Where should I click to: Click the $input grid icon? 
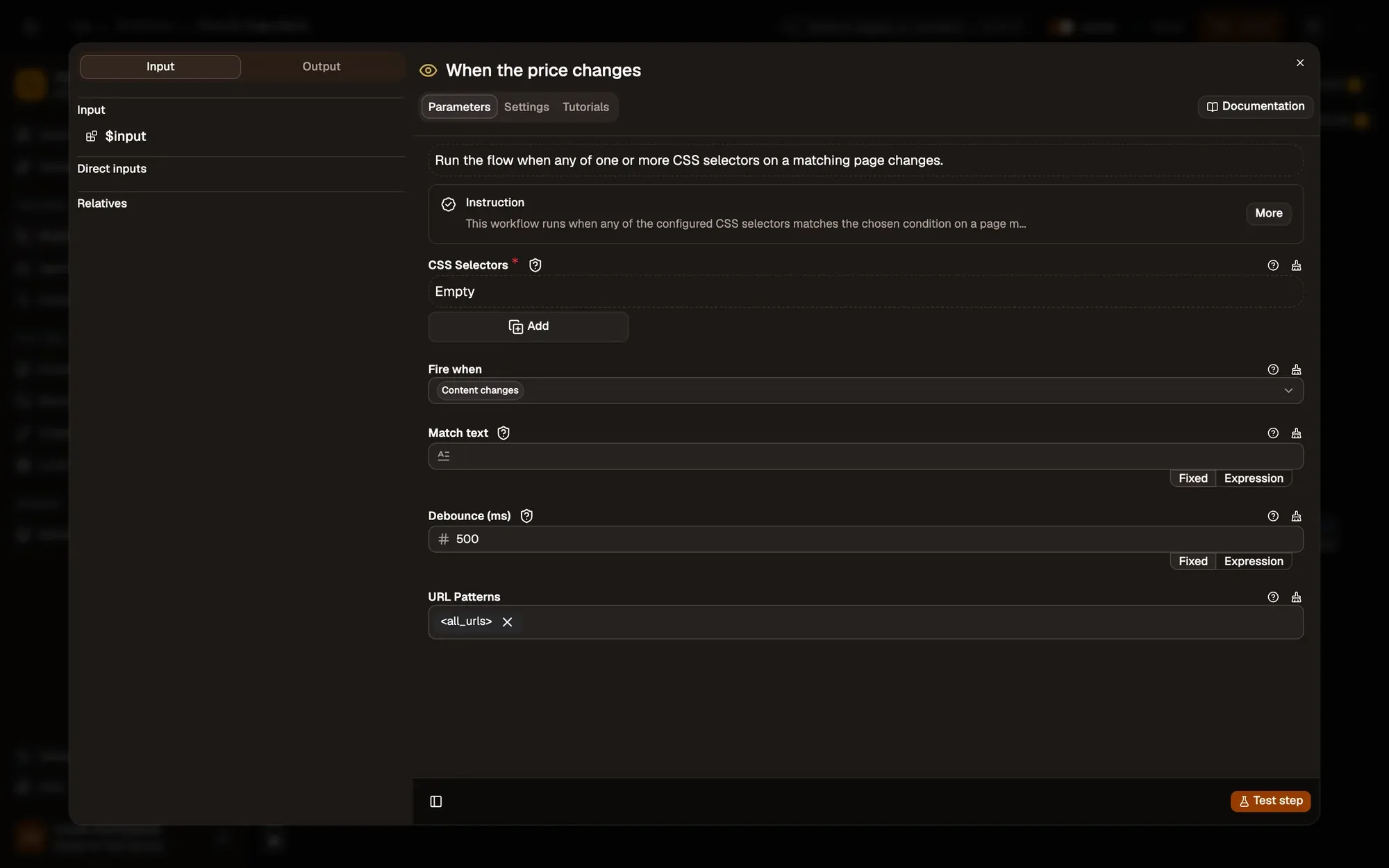click(91, 136)
